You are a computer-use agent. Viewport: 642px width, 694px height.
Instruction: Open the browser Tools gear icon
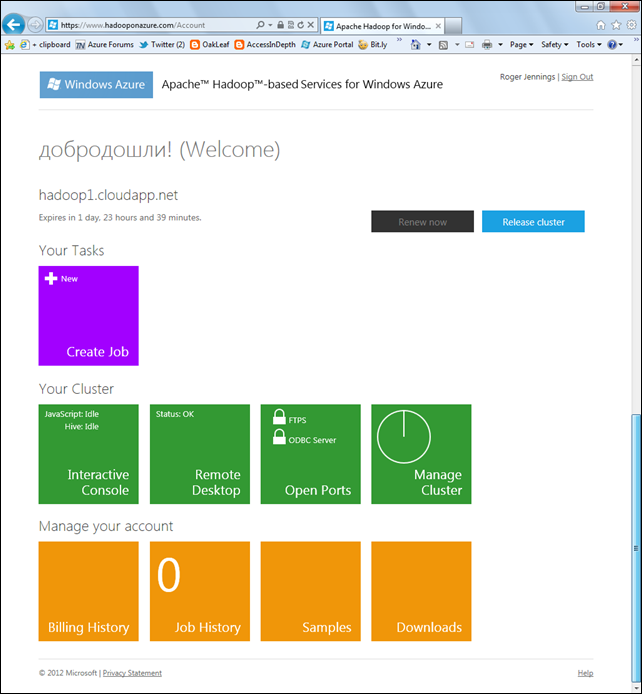coord(631,25)
